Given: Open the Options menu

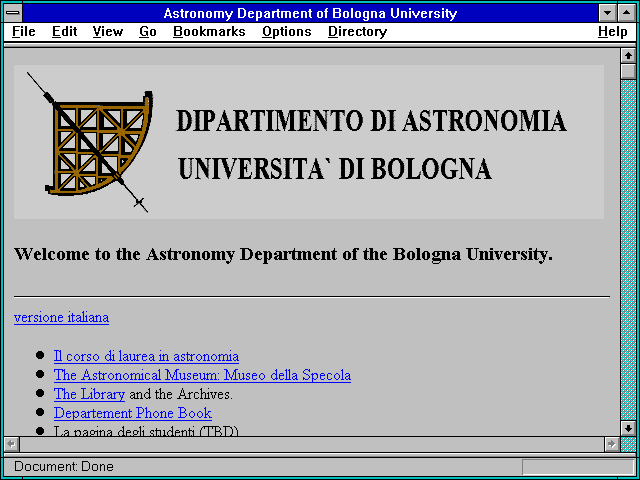Looking at the screenshot, I should pos(287,32).
